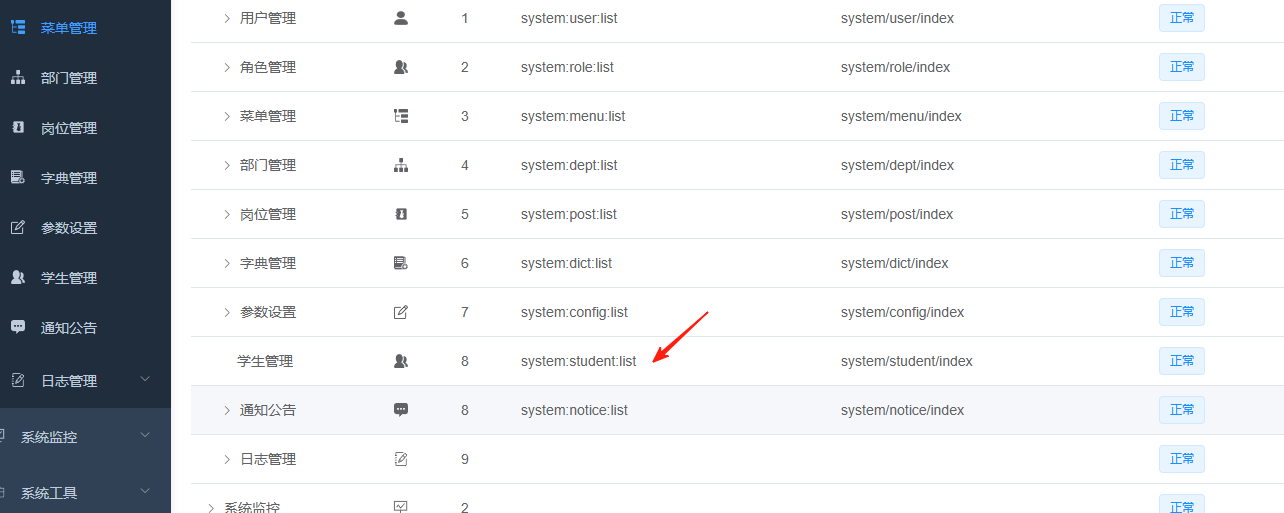Screen dimensions: 1284x513
Task: Expand the 用户管理 table row
Action: click(227, 18)
